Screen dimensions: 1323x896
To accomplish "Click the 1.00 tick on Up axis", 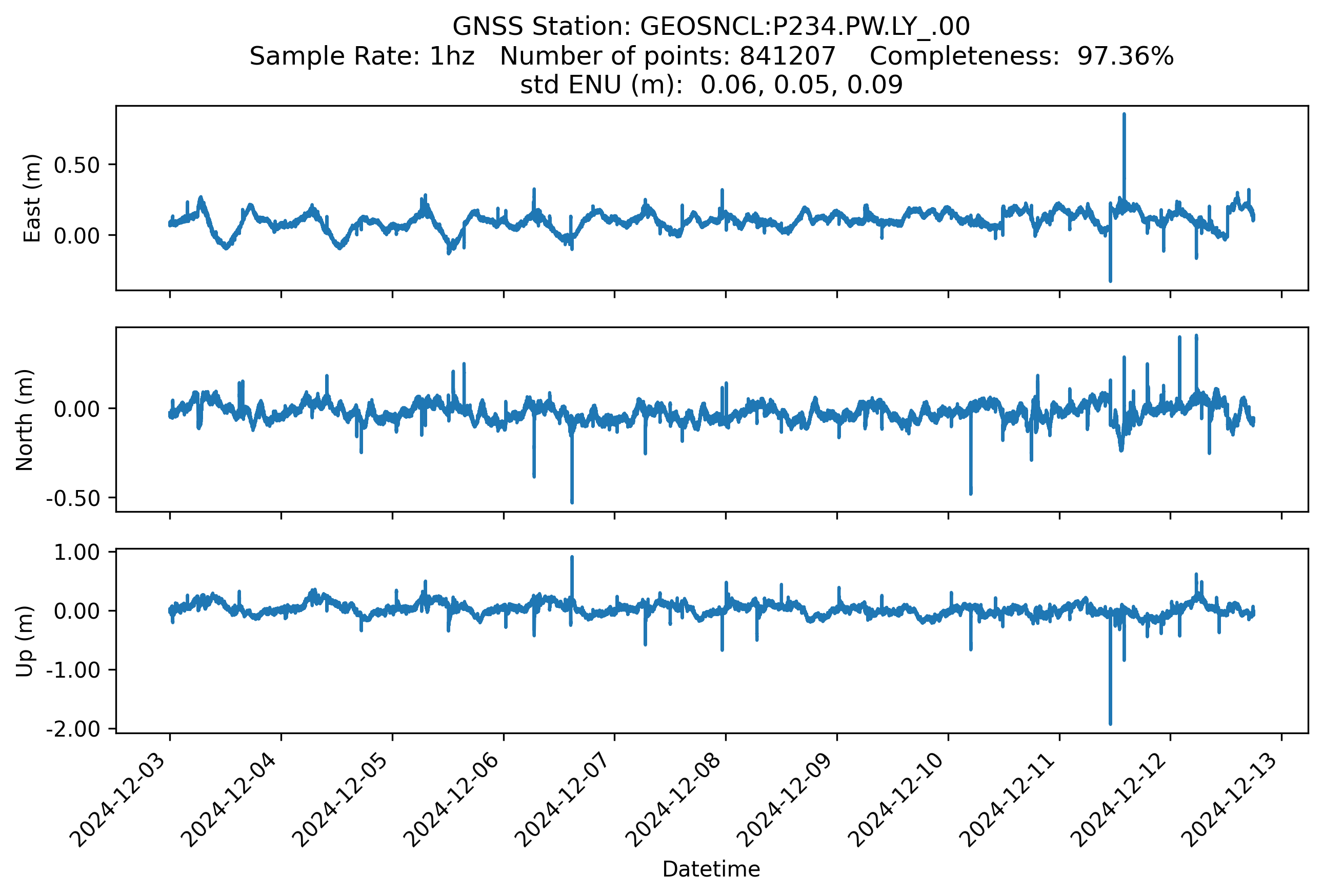I will point(76,553).
